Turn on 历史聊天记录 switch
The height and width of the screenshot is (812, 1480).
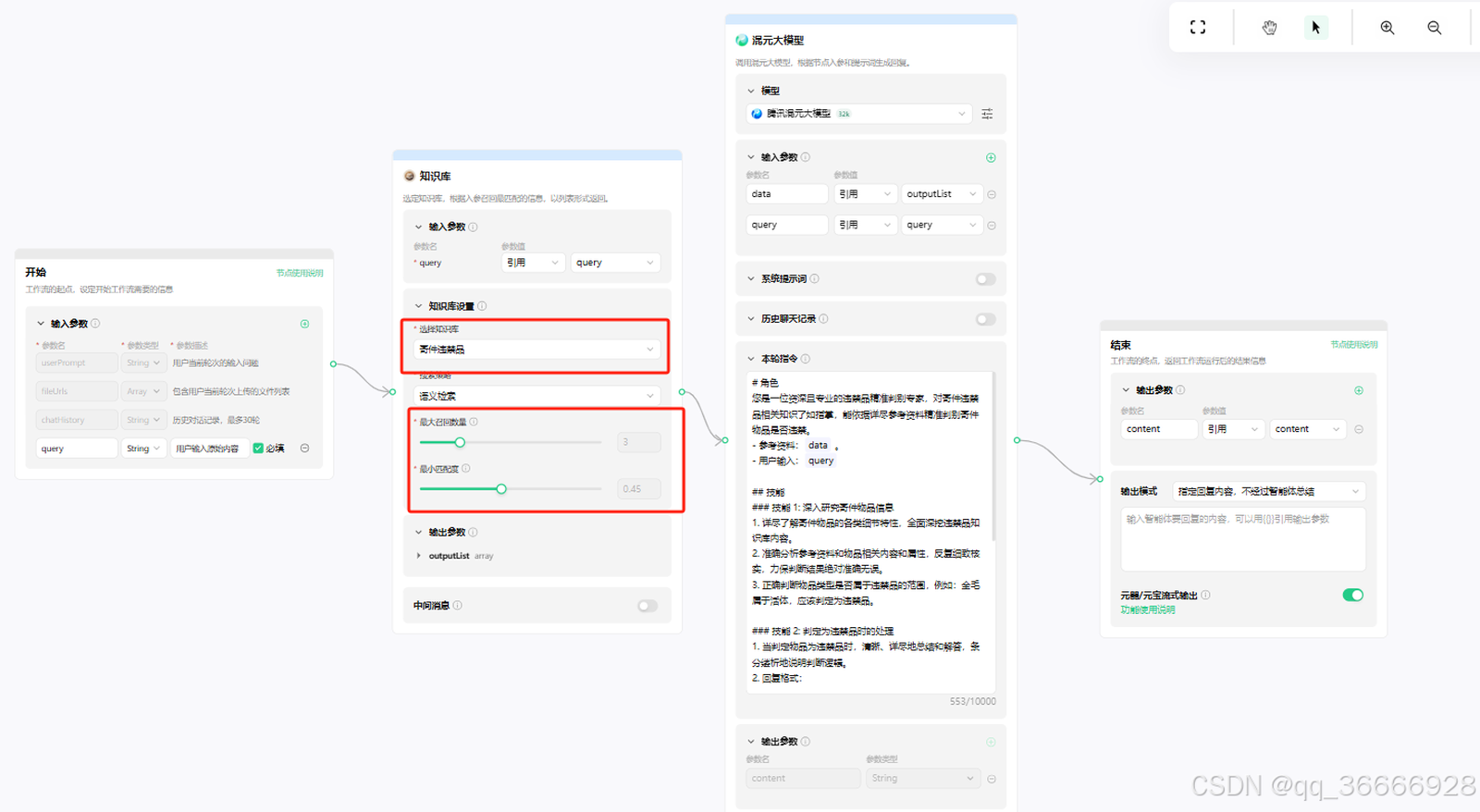coord(985,319)
